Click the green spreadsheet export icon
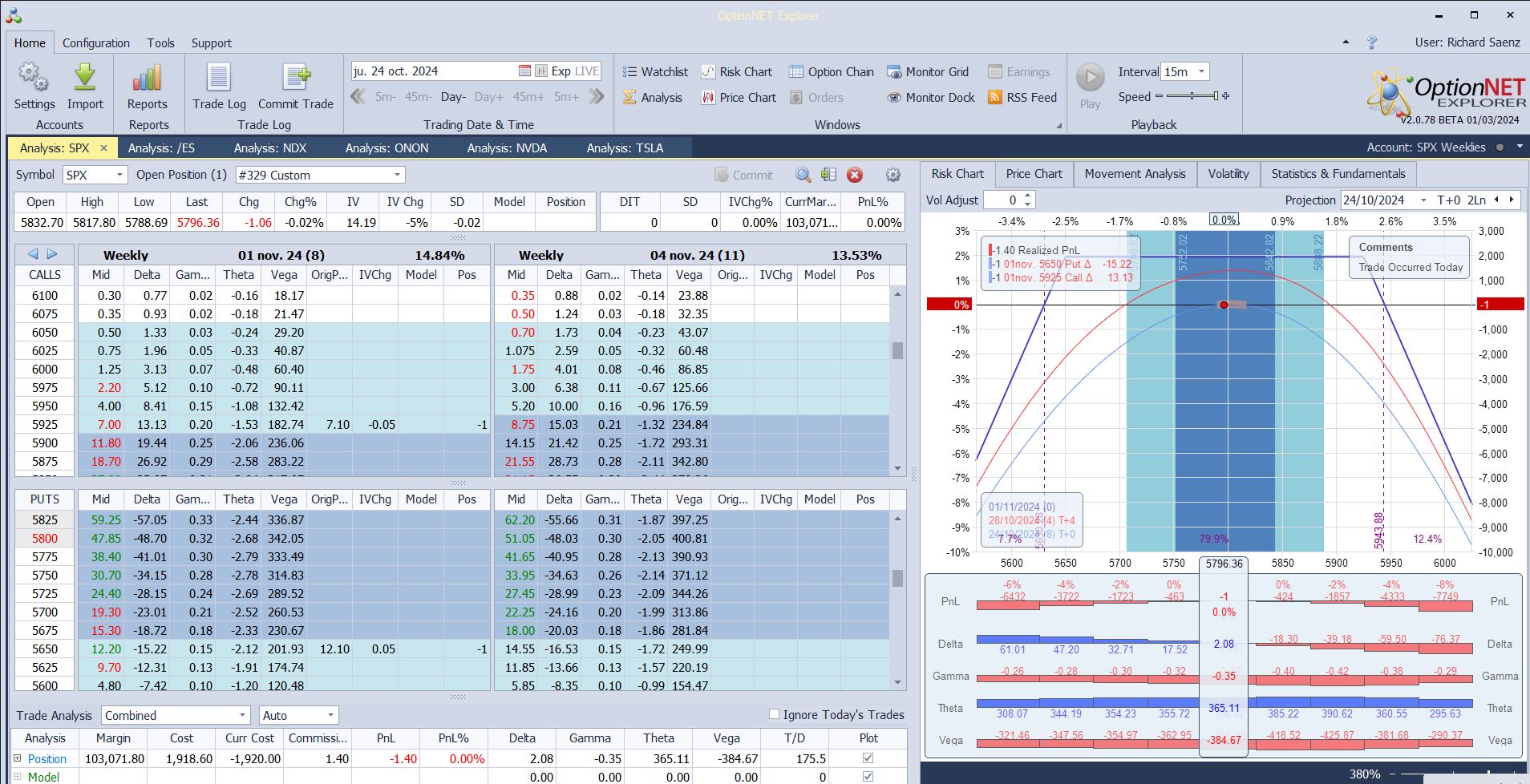The width and height of the screenshot is (1530, 784). (828, 175)
